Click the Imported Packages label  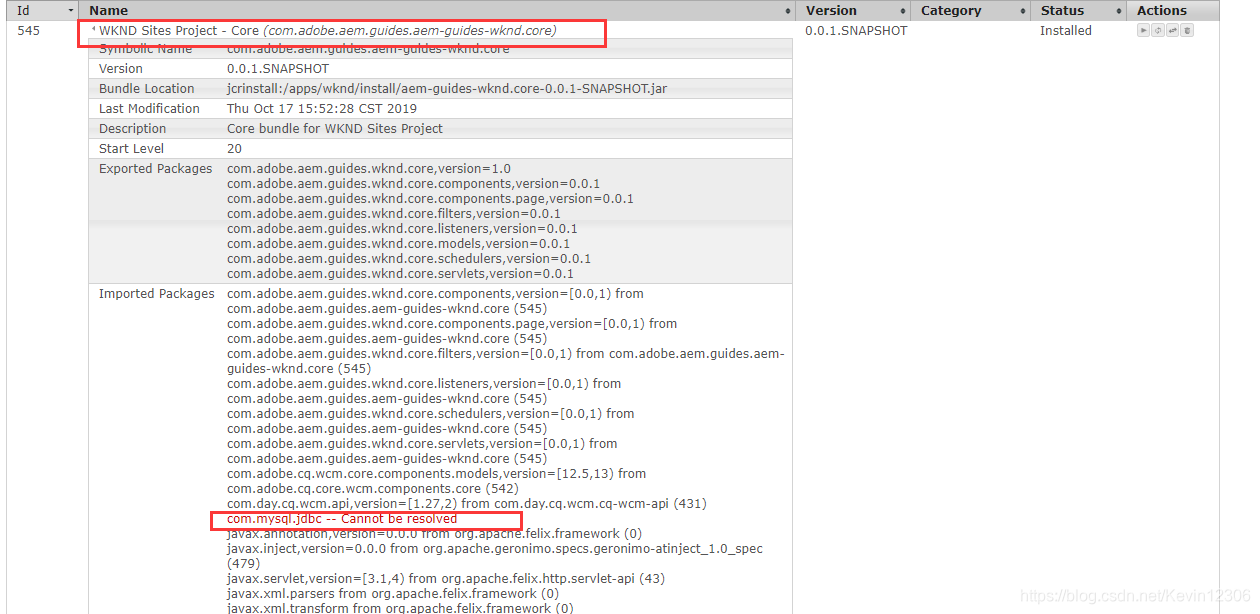click(157, 294)
